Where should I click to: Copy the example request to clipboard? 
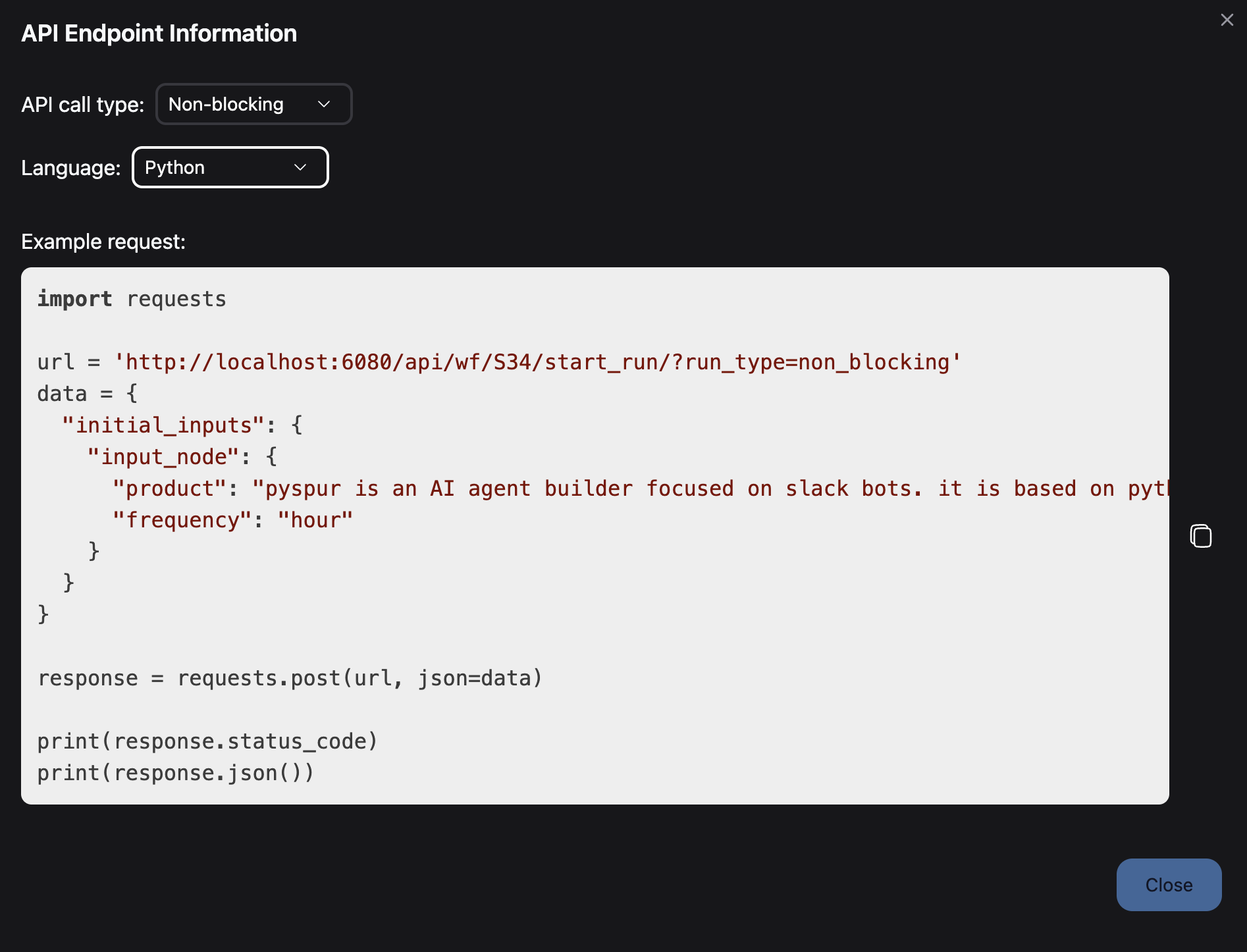(x=1202, y=536)
